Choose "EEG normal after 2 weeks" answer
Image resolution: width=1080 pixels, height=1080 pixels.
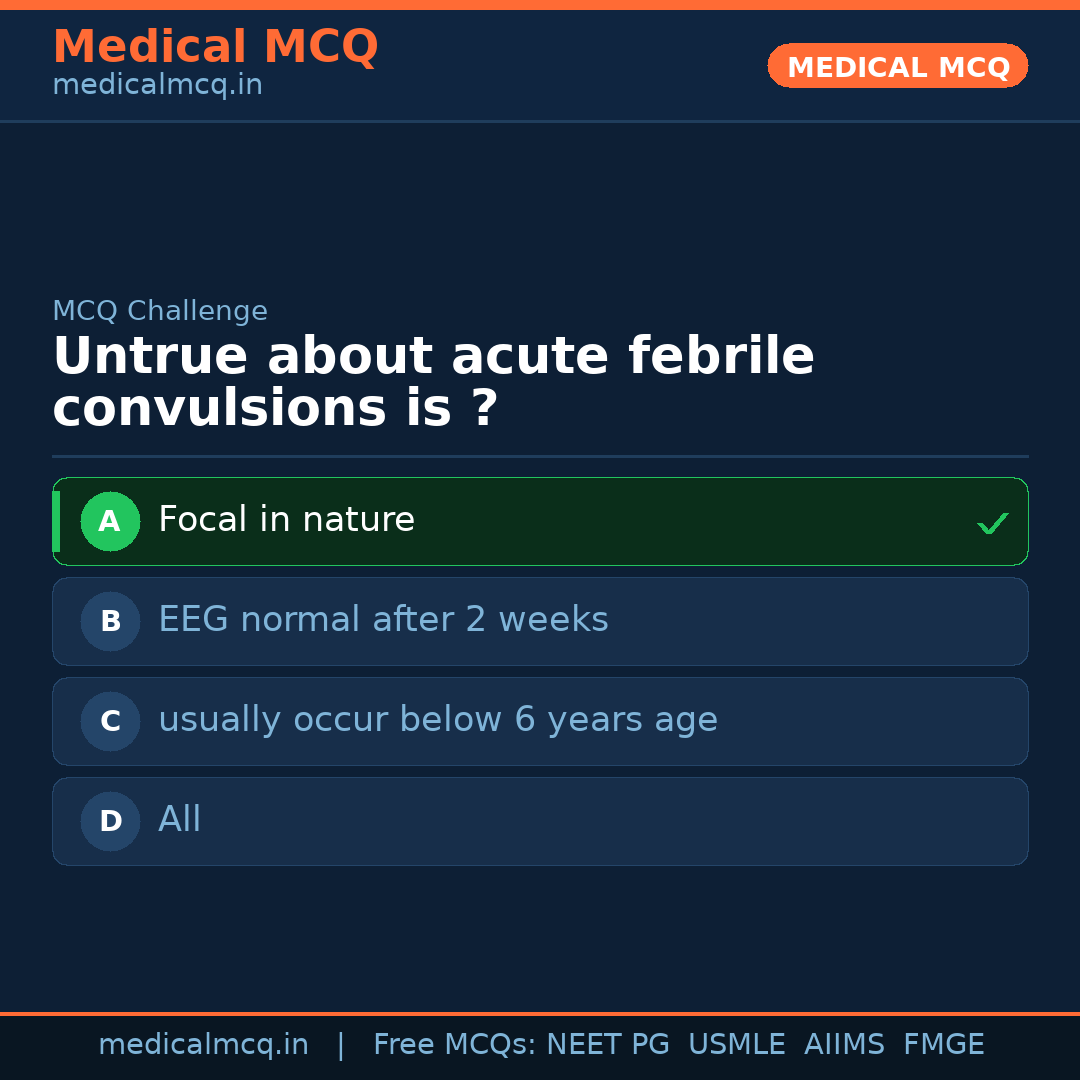pyautogui.click(x=383, y=620)
